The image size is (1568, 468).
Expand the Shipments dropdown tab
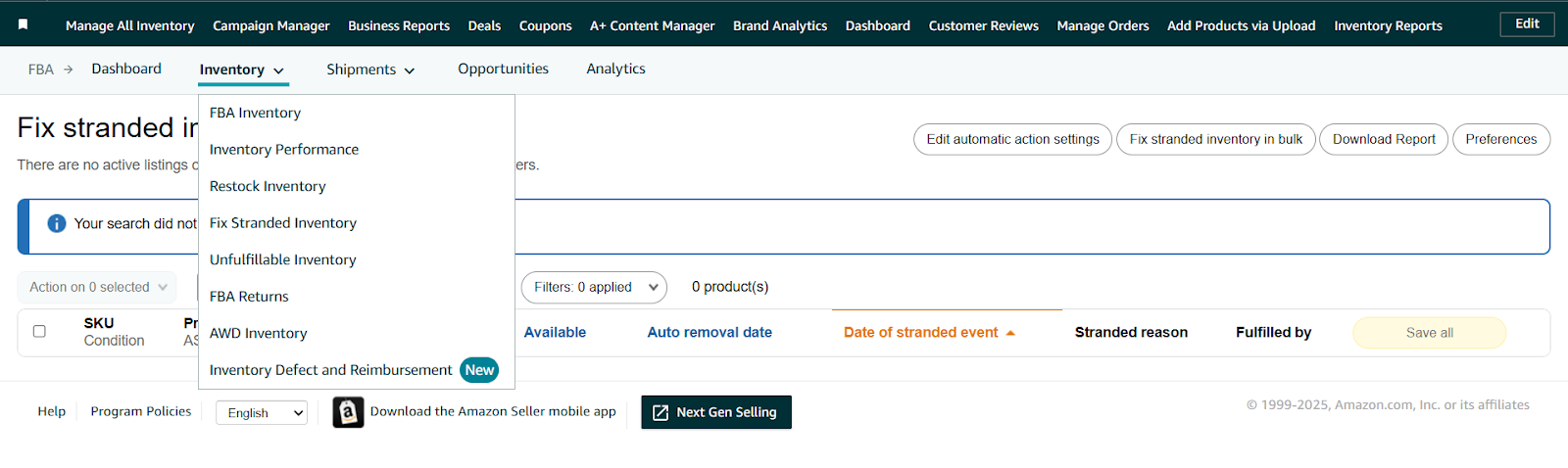pyautogui.click(x=370, y=70)
